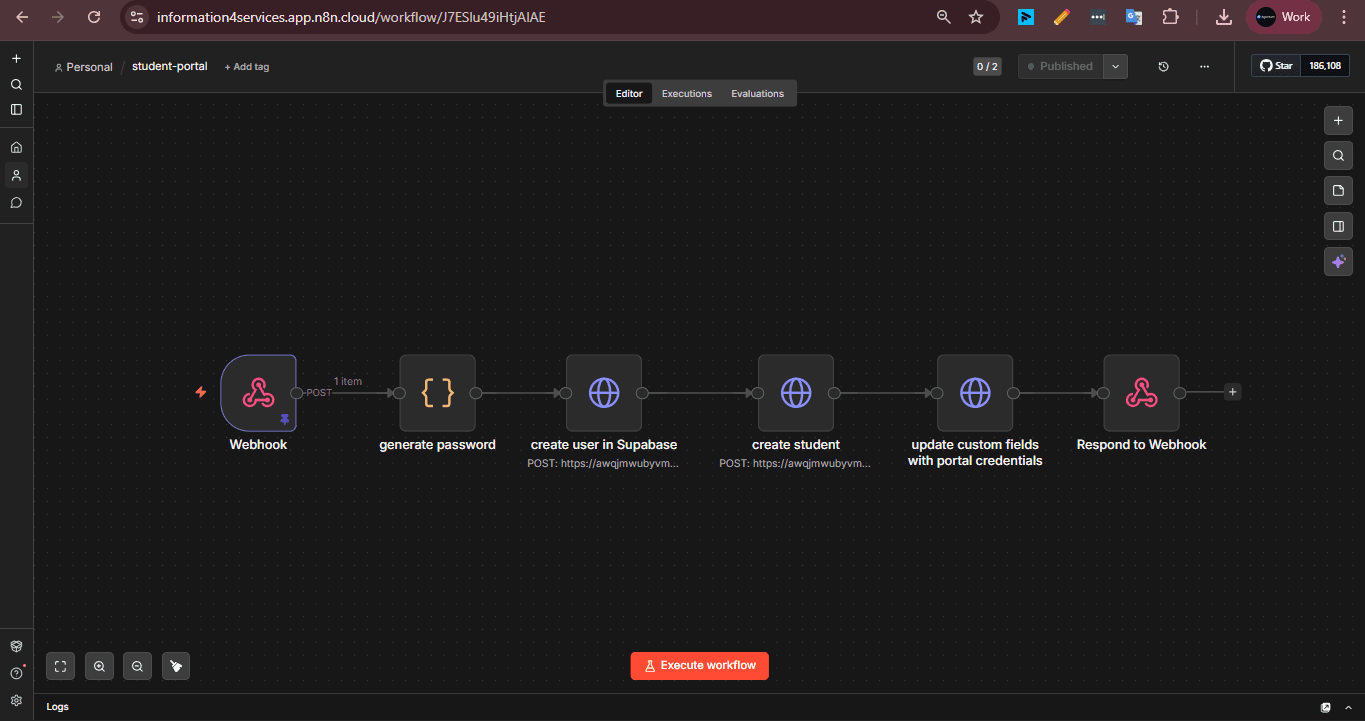Select the update custom fields node
This screenshot has width=1365, height=721.
click(975, 393)
